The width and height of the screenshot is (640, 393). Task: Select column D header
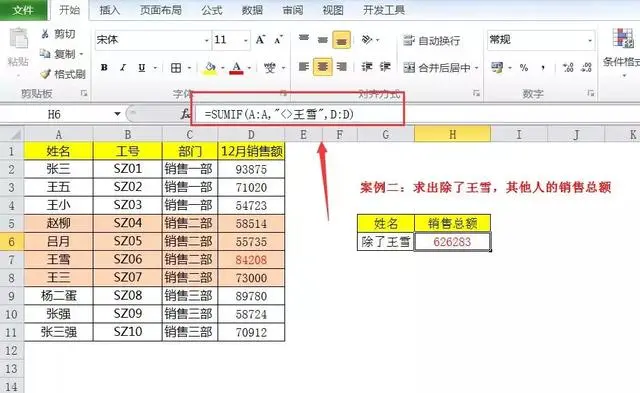(x=251, y=134)
